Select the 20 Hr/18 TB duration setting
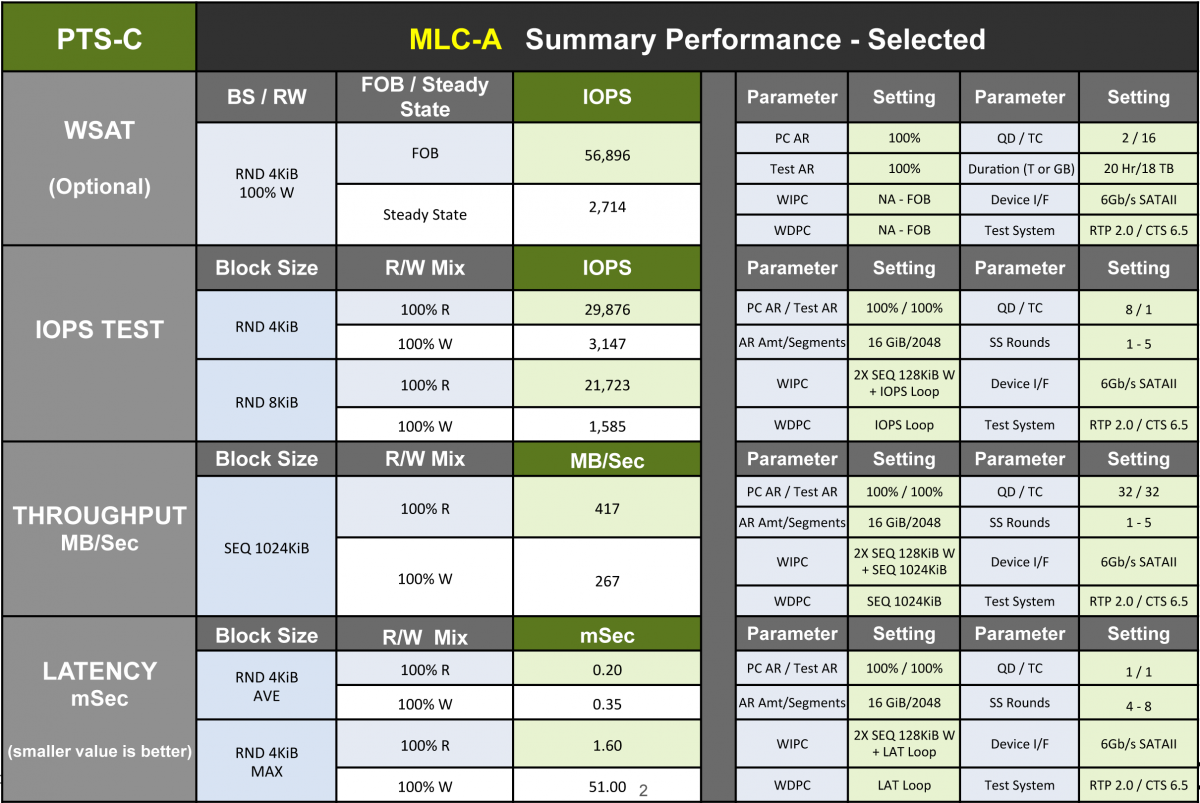Viewport: 1200px width, 803px height. 1138,169
